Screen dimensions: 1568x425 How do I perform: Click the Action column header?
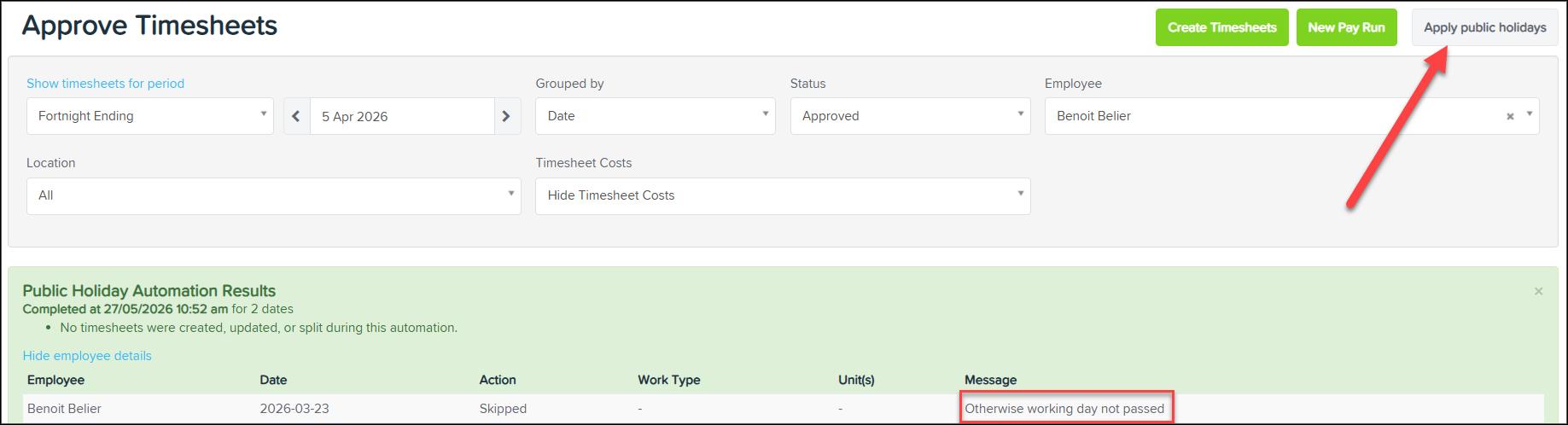point(498,380)
